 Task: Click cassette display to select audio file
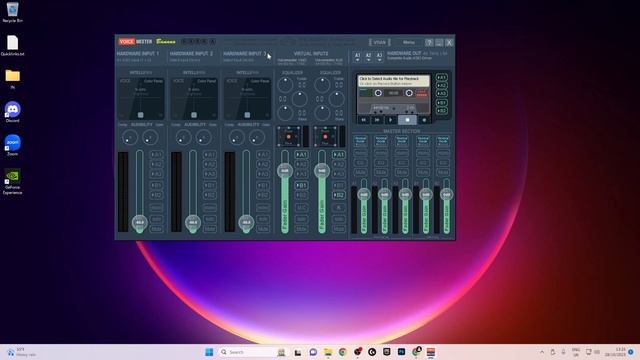(x=393, y=80)
